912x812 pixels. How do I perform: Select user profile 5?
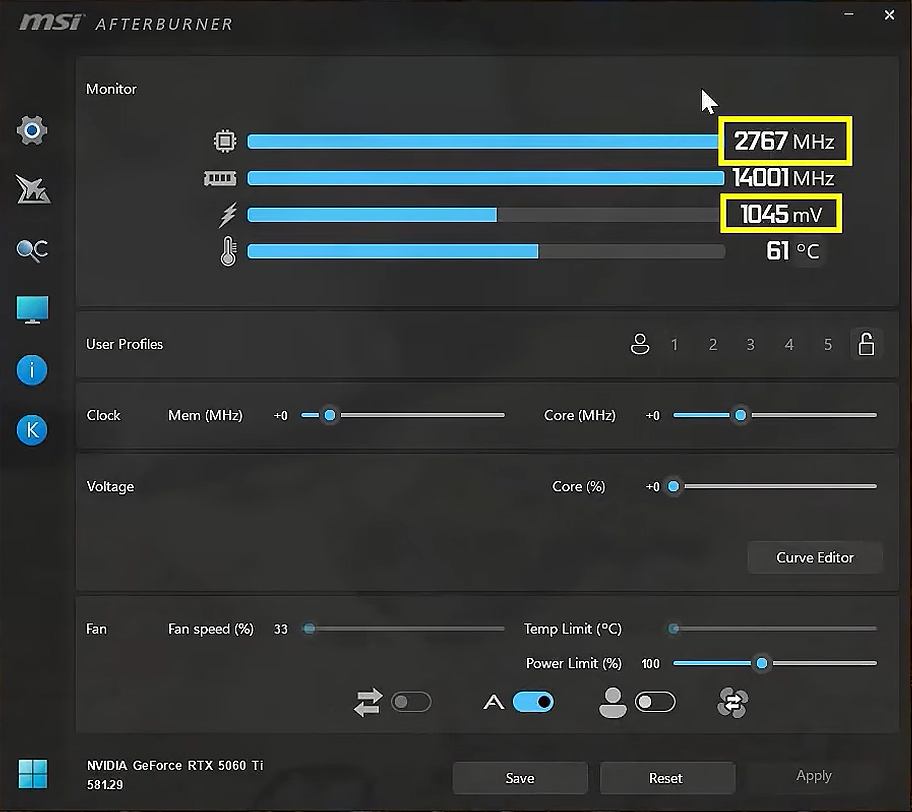click(827, 344)
